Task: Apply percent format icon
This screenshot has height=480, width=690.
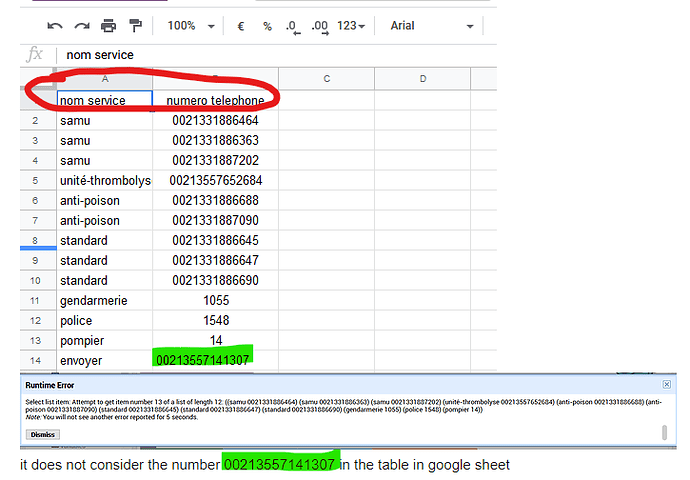Action: pos(267,26)
